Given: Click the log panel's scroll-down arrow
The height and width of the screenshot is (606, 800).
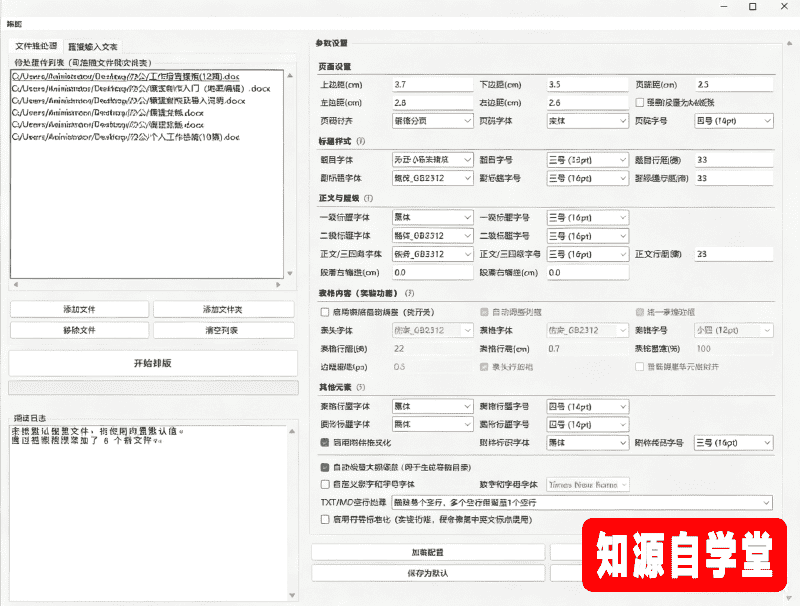Looking at the screenshot, I should click(292, 595).
